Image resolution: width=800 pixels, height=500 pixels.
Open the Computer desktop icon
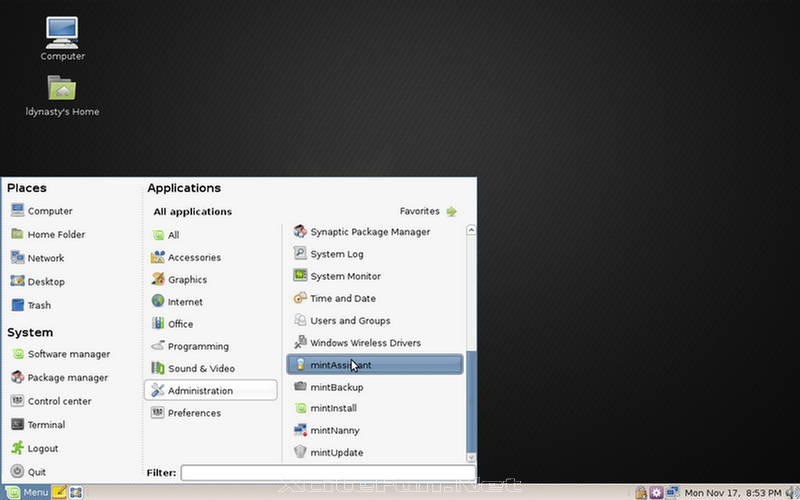[62, 38]
